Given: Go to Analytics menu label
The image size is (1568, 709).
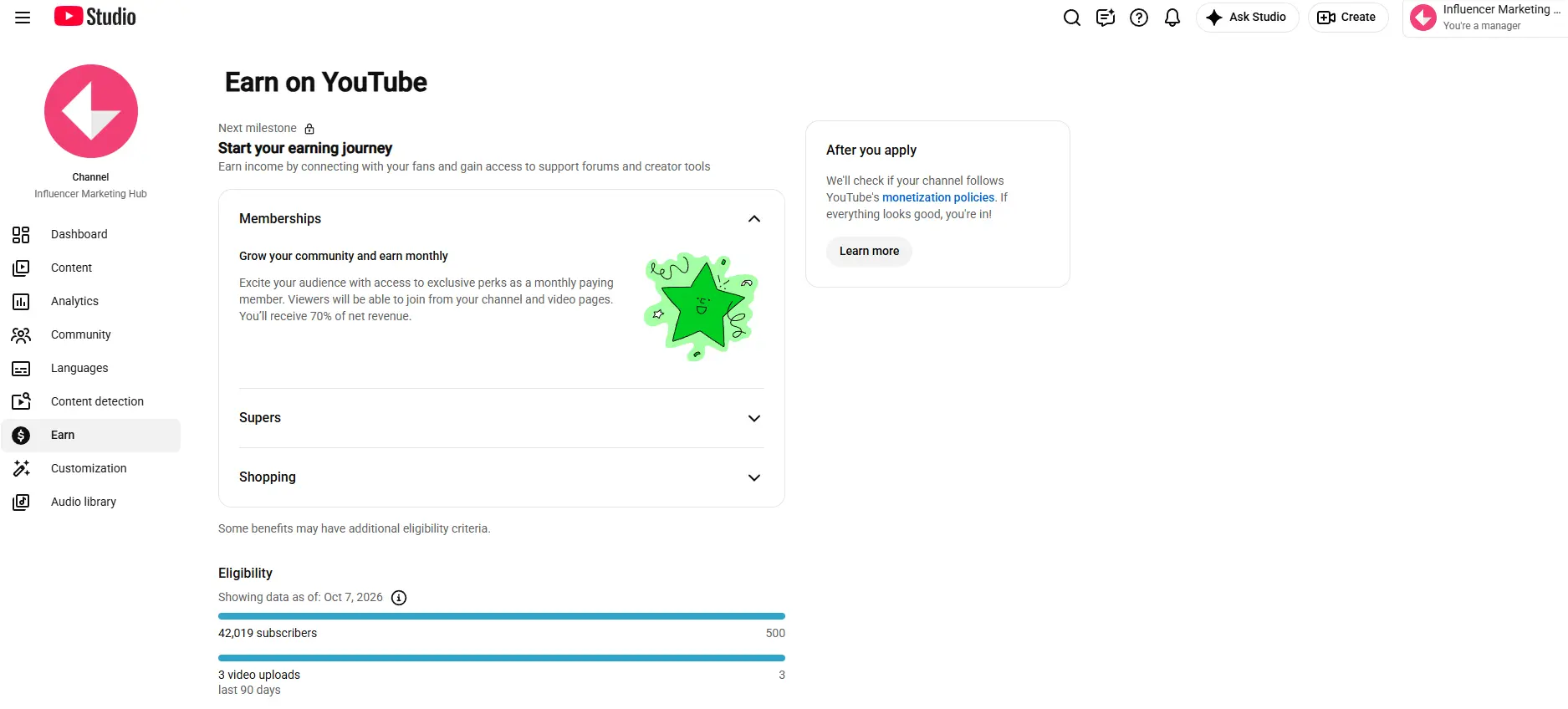Looking at the screenshot, I should tap(74, 301).
